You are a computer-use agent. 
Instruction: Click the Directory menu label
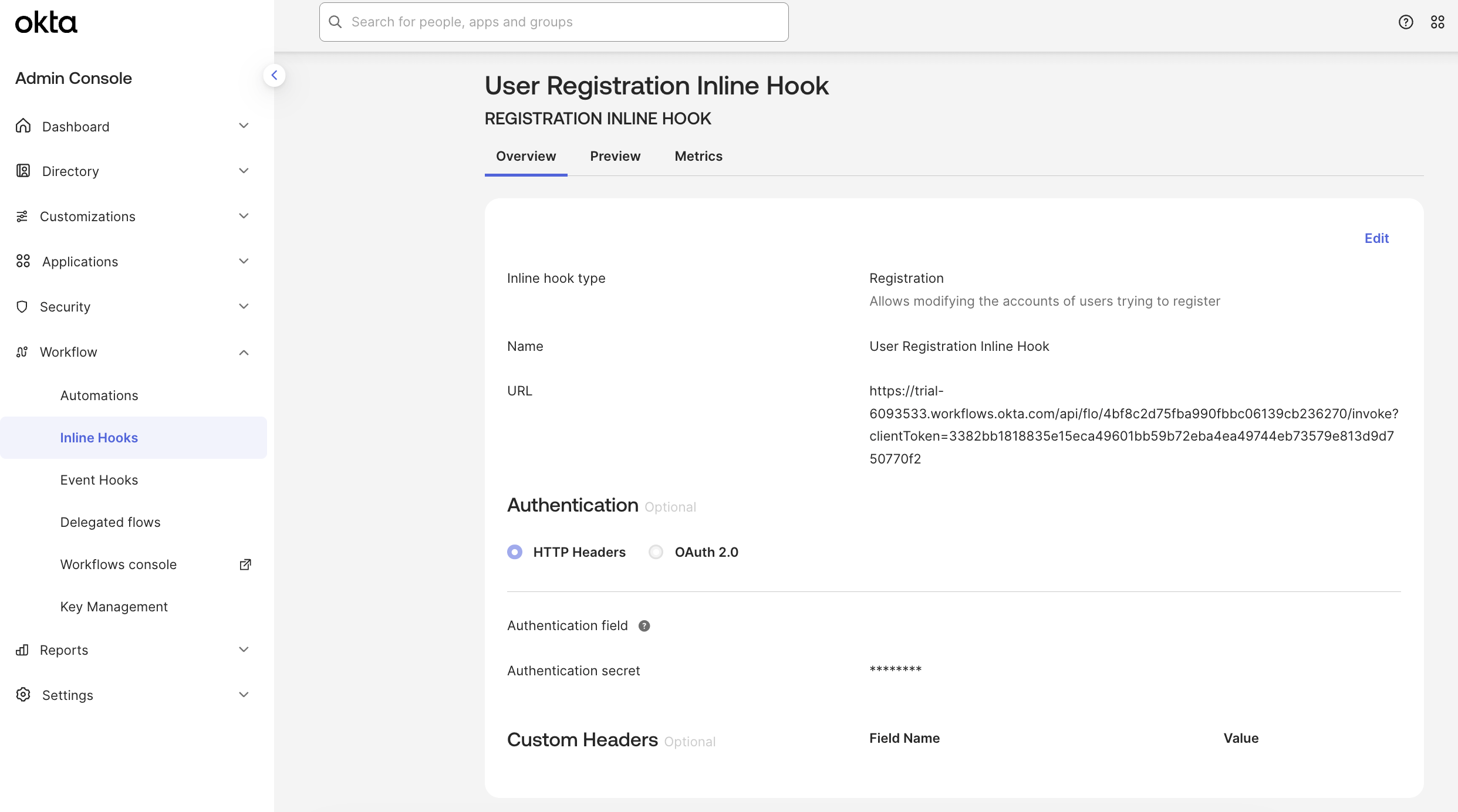point(70,171)
